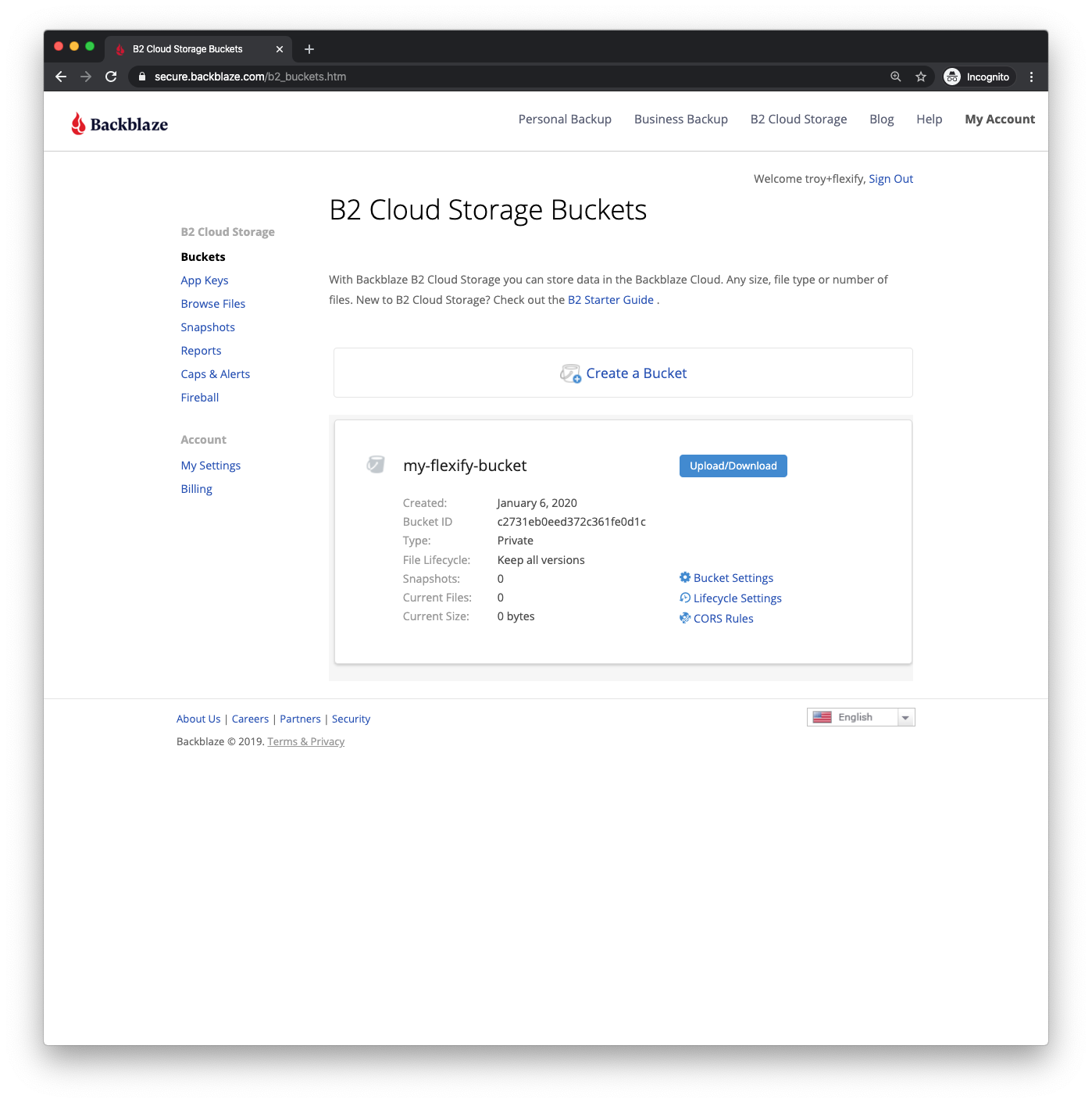Screen dimensions: 1092x1103
Task: Open Bucket Settings for my-flexify-bucket
Action: [733, 578]
